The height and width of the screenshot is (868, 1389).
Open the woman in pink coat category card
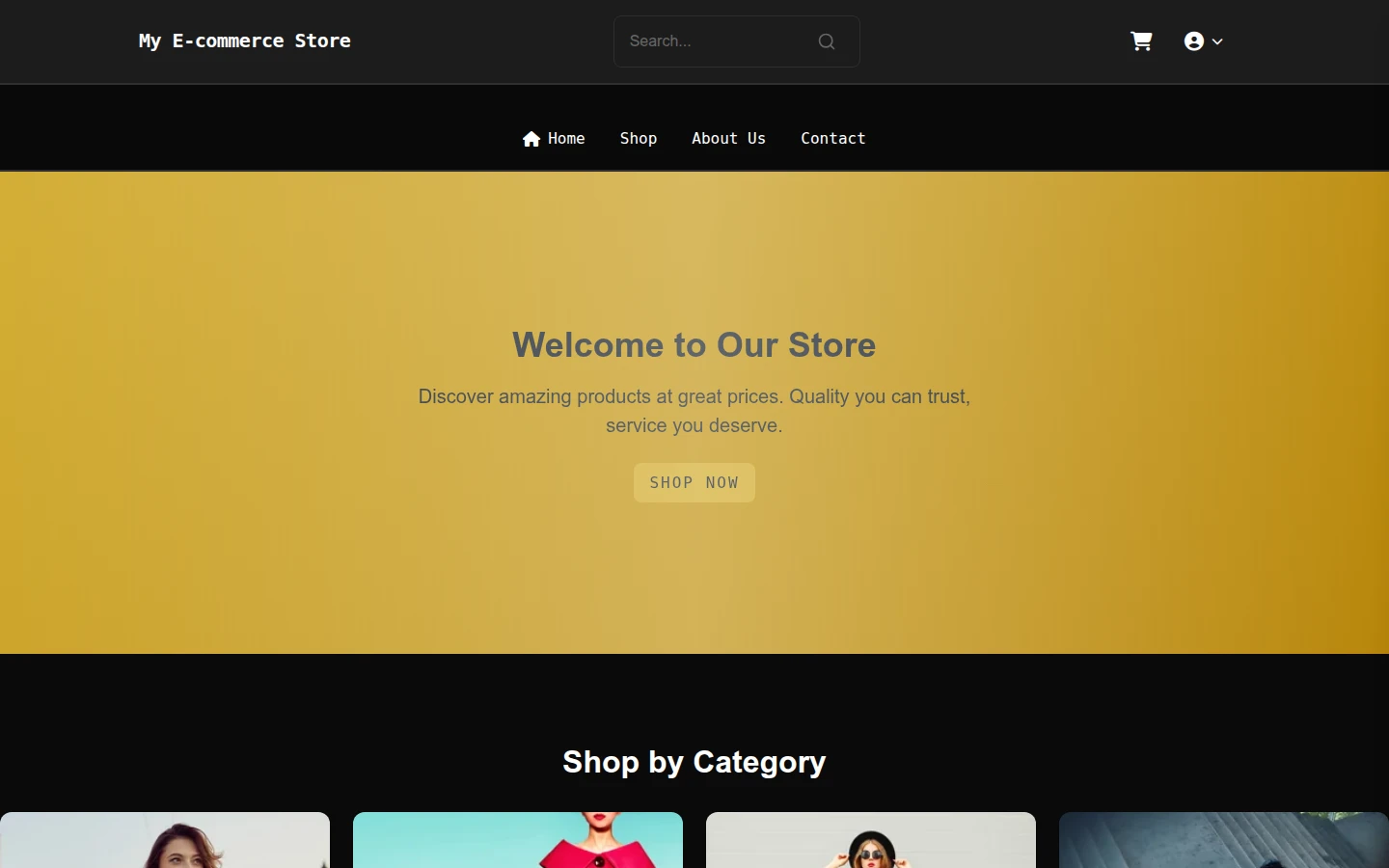click(x=518, y=840)
